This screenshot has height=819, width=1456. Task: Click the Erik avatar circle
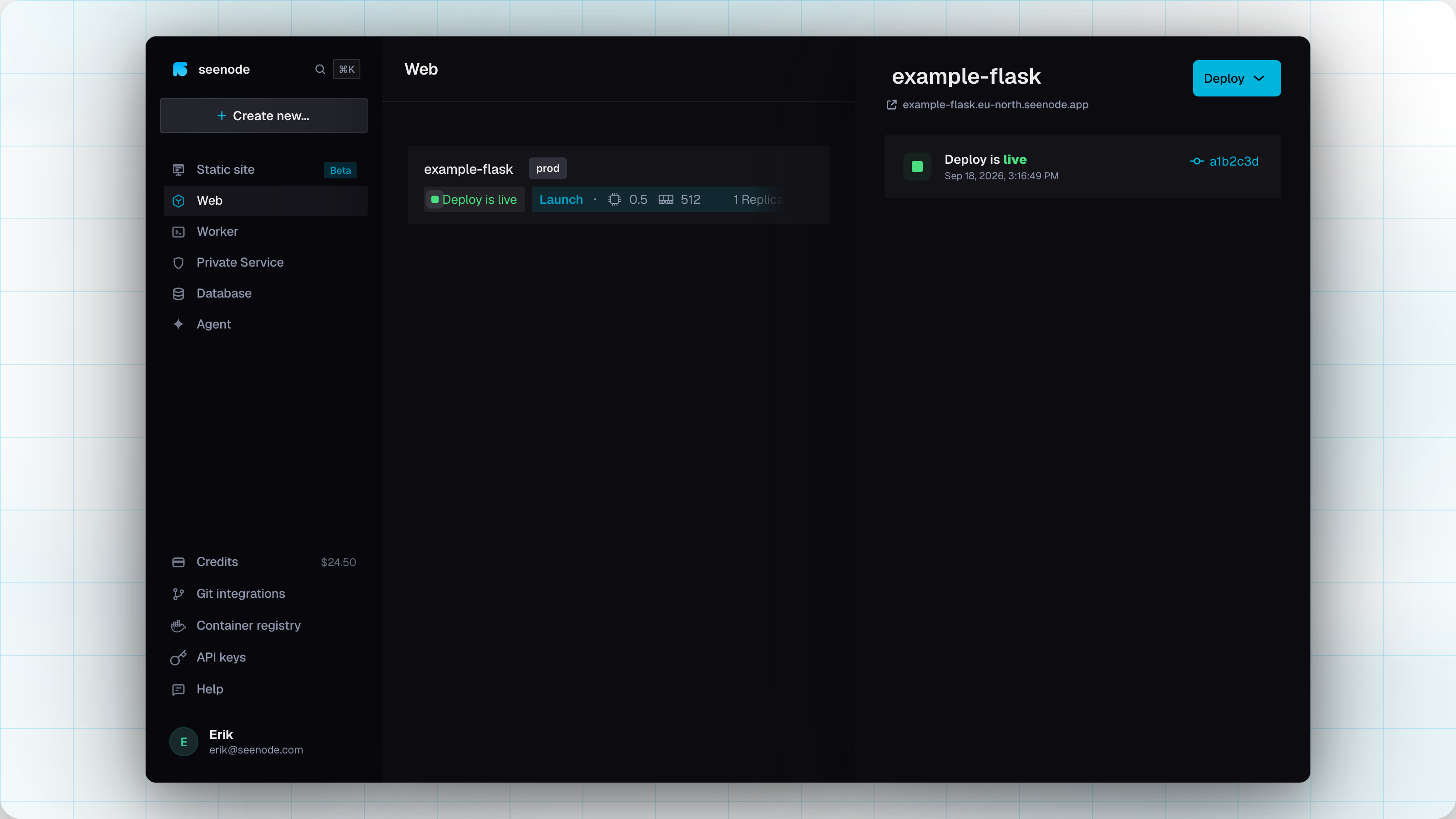click(x=184, y=742)
